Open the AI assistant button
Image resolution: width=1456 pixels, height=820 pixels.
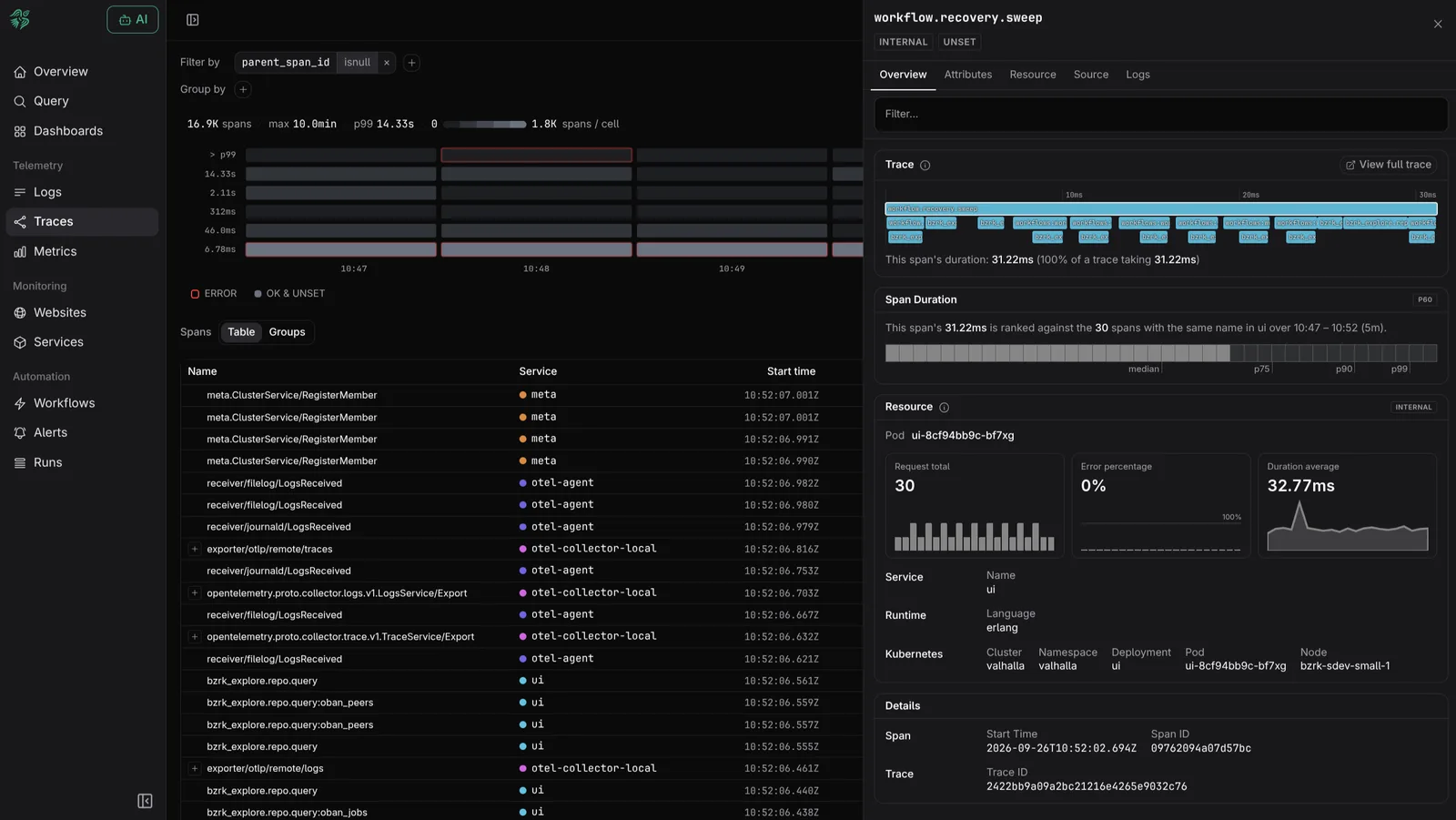(133, 19)
